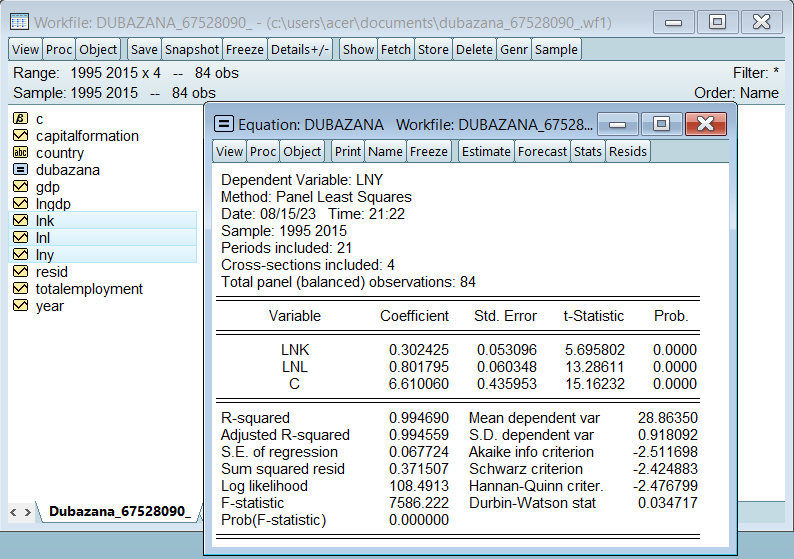Select the lngdp series icon
794x559 pixels.
(x=19, y=204)
